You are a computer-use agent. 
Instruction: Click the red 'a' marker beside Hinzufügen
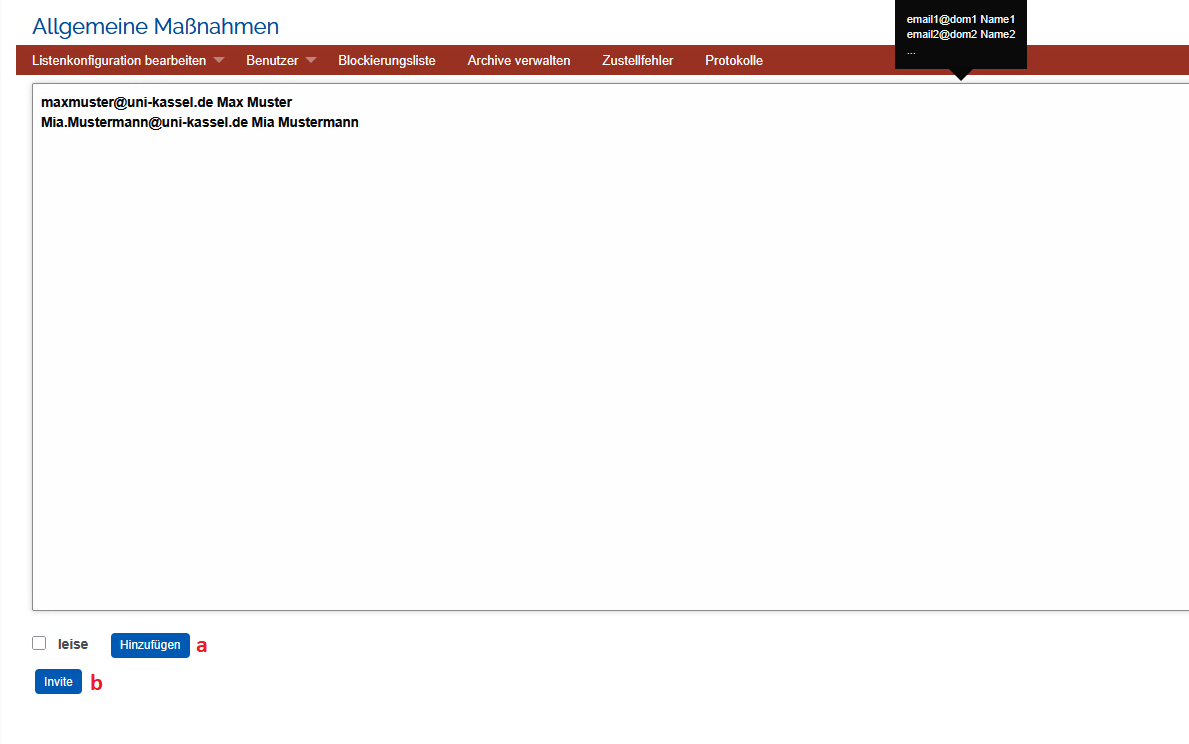(x=201, y=646)
